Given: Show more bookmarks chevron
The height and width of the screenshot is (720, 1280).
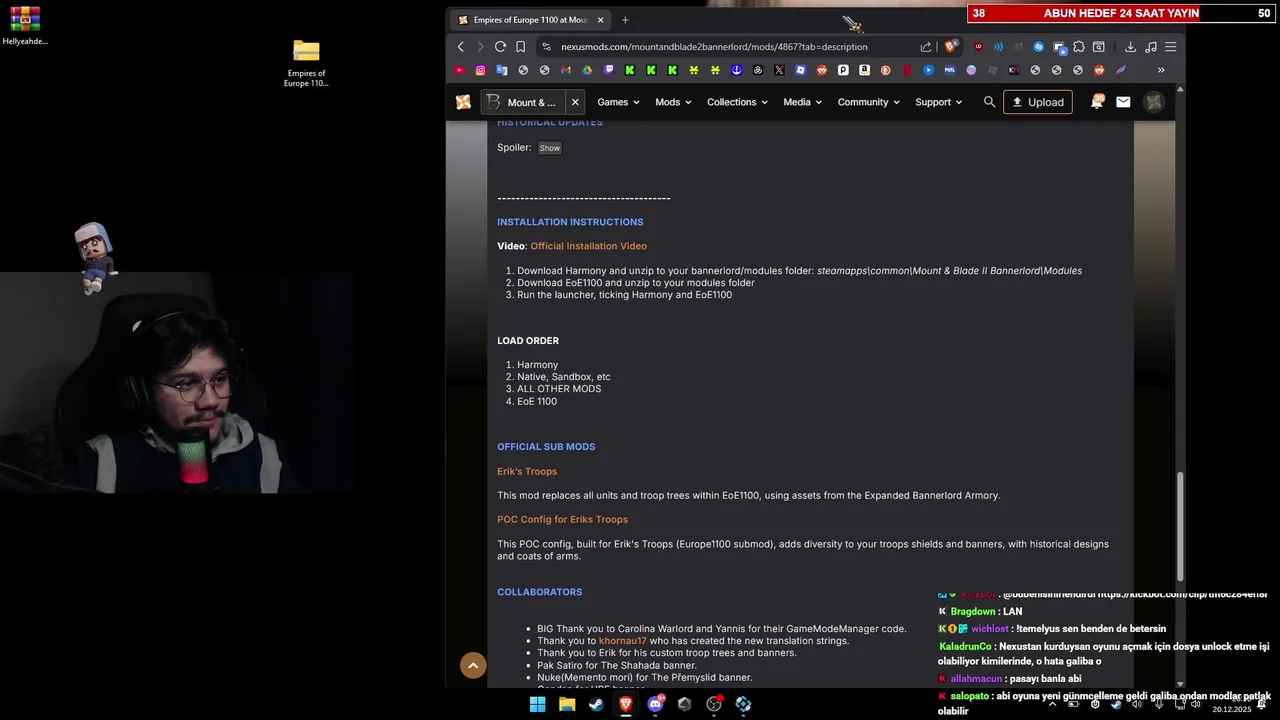Looking at the screenshot, I should point(1161,70).
